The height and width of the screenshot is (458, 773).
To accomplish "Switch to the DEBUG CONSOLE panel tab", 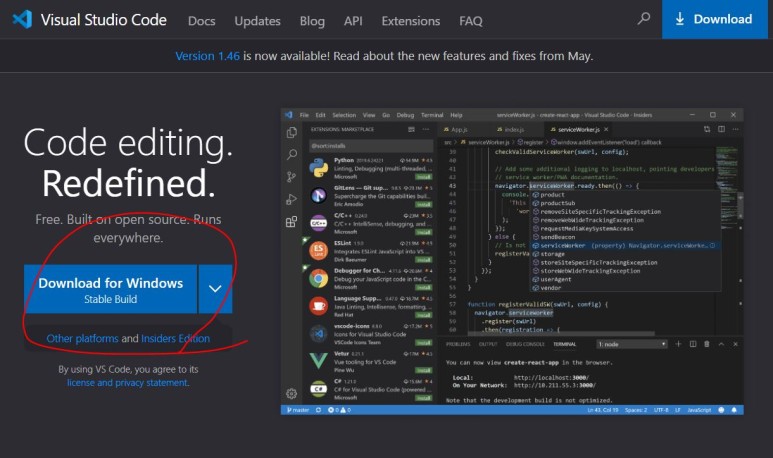I will pos(525,344).
